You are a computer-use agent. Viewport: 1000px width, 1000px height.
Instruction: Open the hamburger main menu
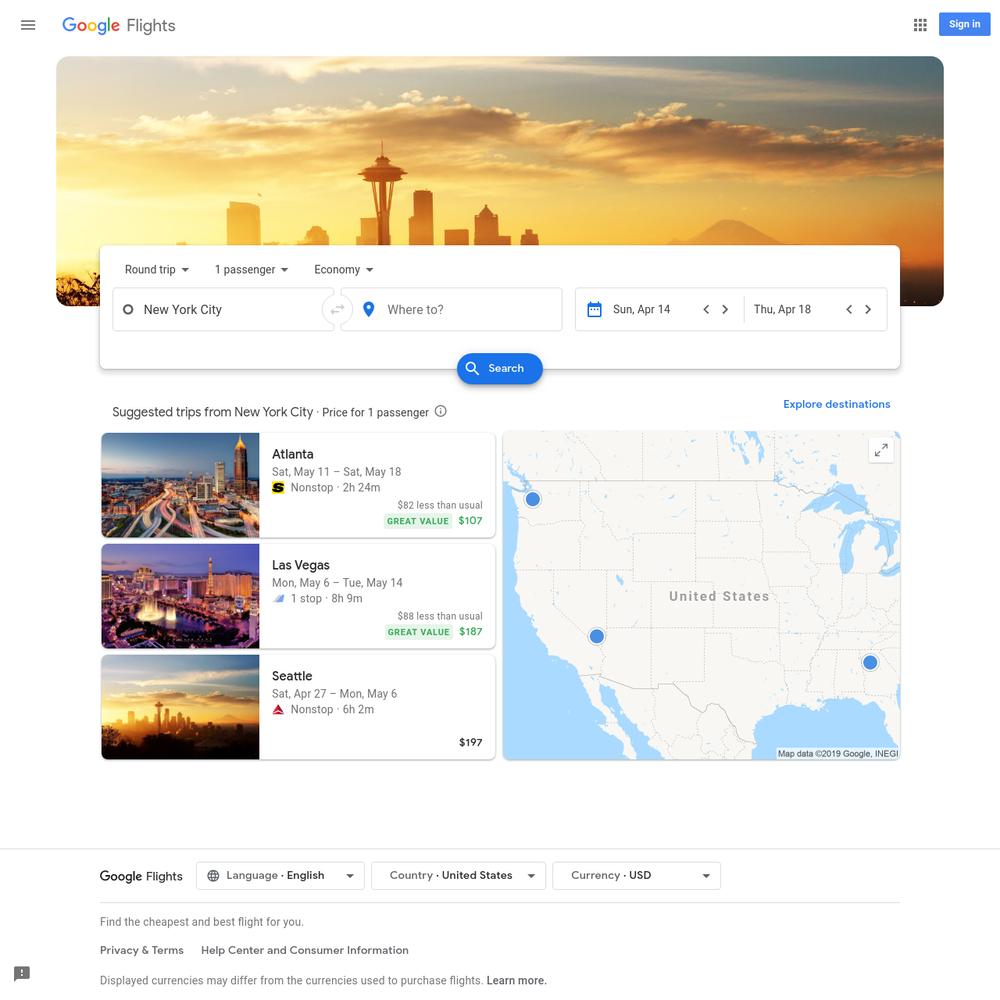pyautogui.click(x=28, y=25)
